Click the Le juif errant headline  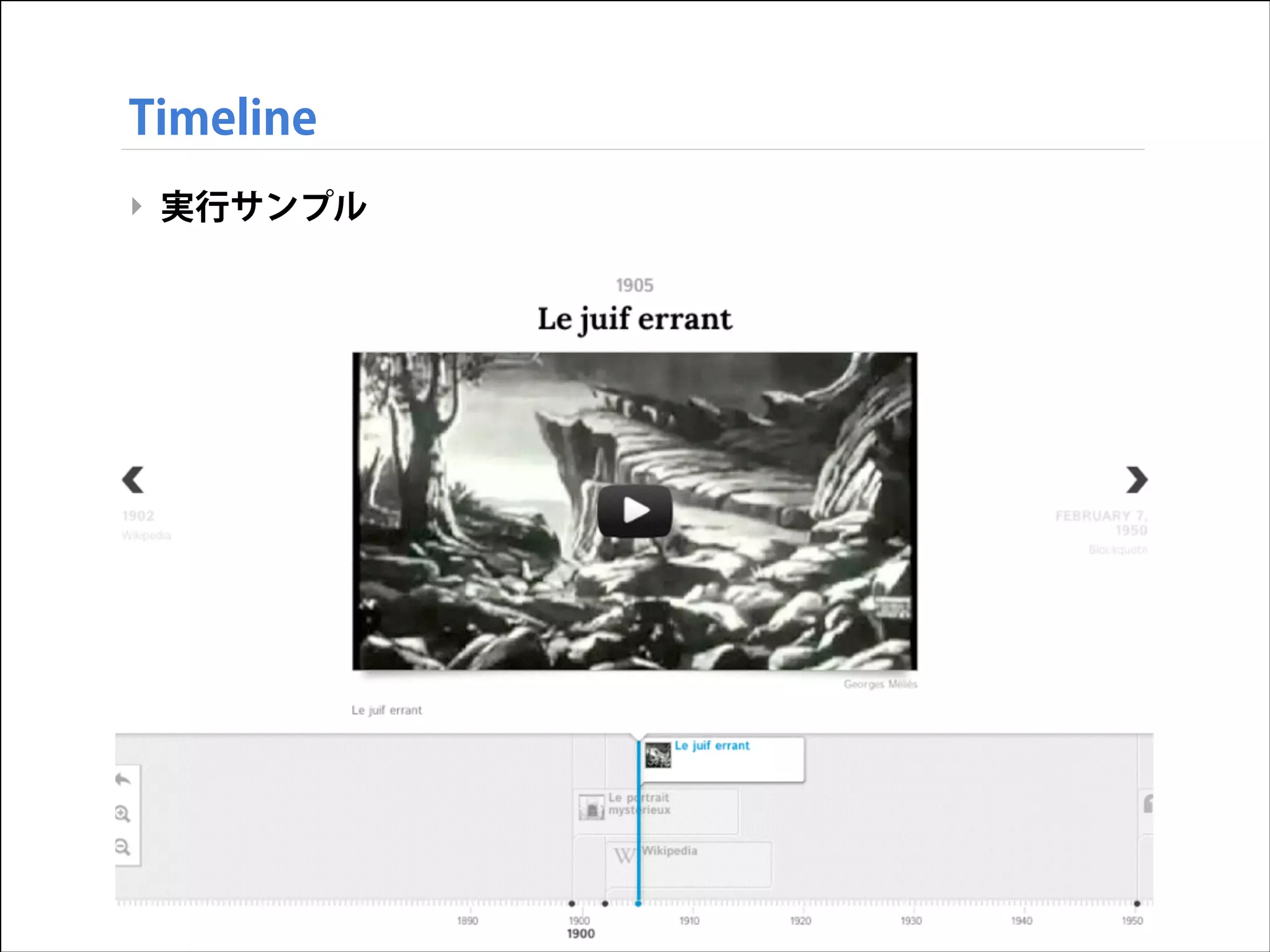pyautogui.click(x=634, y=320)
